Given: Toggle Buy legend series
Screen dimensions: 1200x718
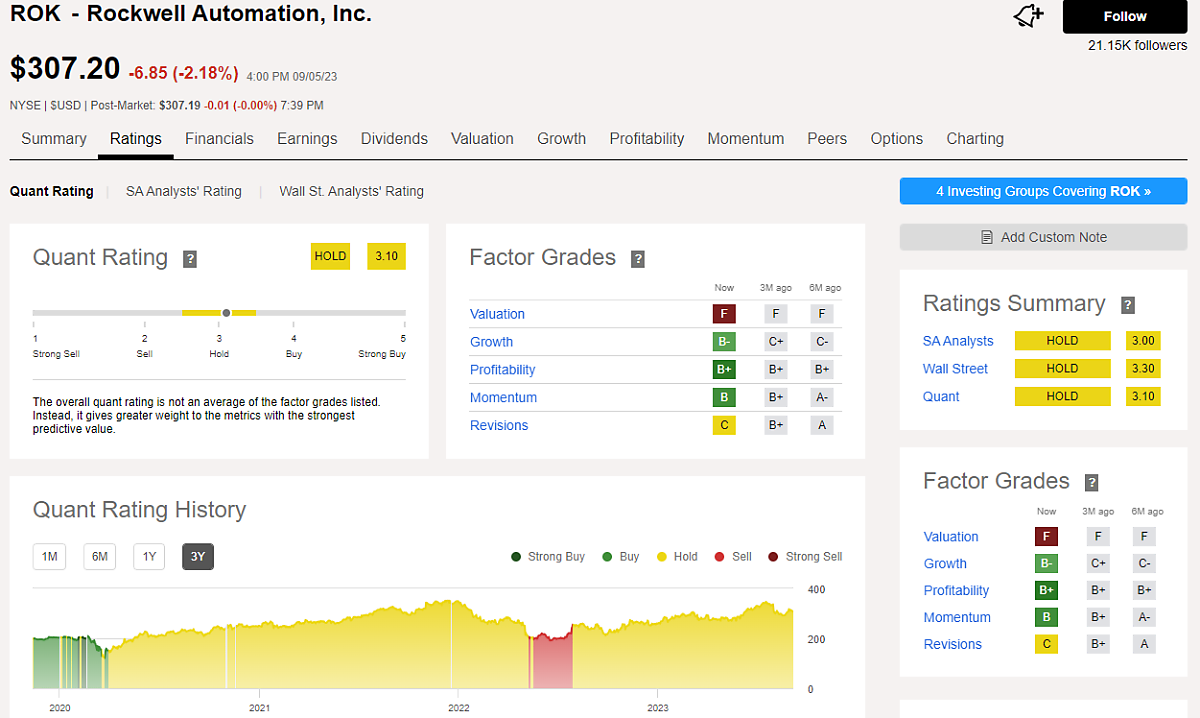Looking at the screenshot, I should pyautogui.click(x=621, y=557).
